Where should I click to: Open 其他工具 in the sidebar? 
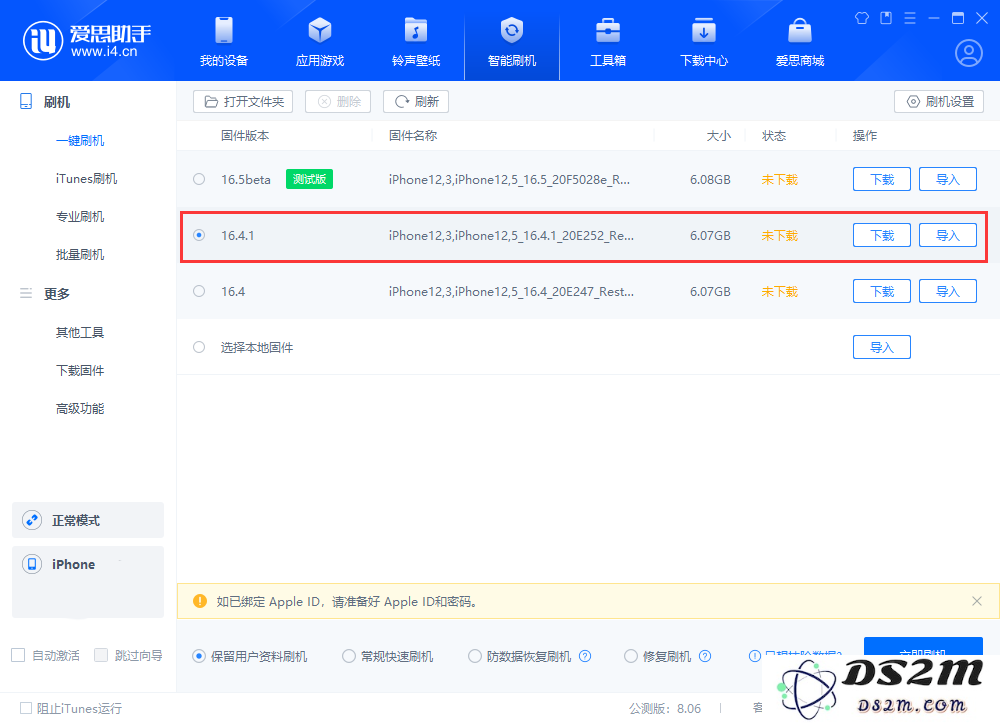tap(80, 332)
